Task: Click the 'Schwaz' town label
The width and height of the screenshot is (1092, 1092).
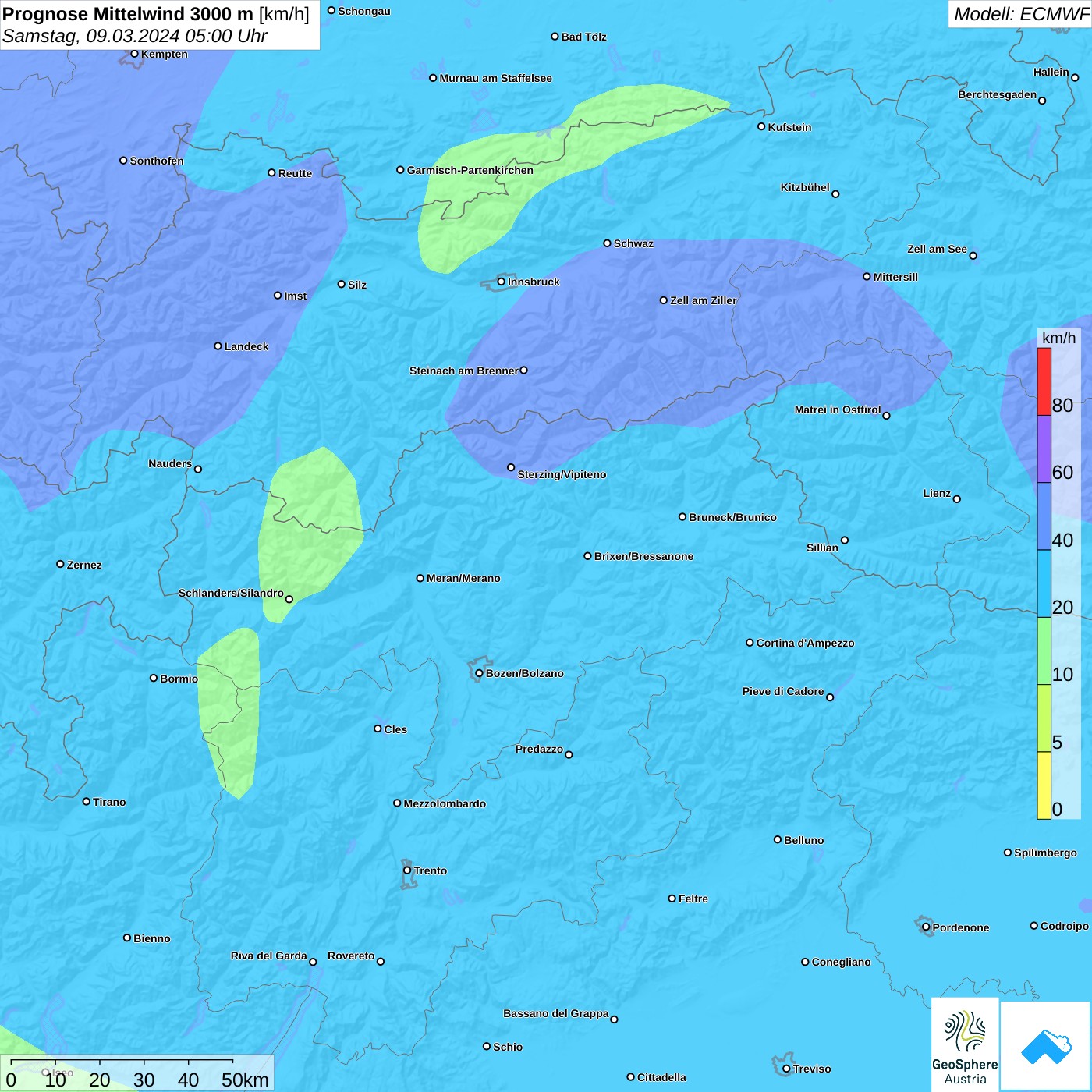Action: [633, 243]
